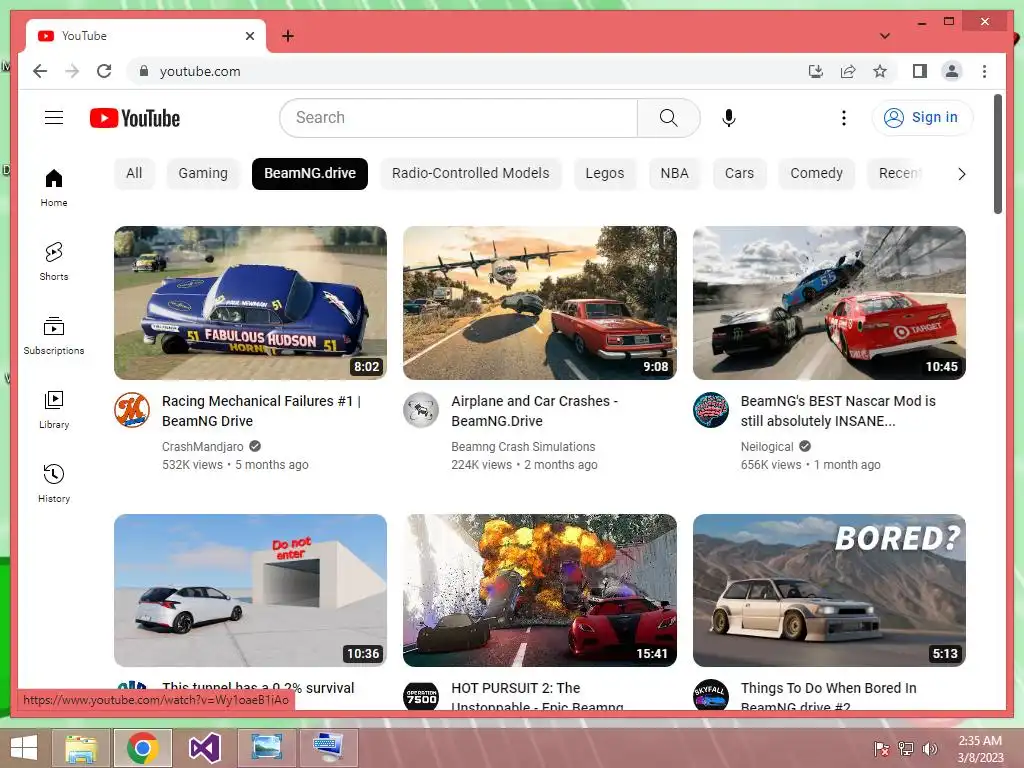
Task: Click the page vertical scrollbar
Action: pyautogui.click(x=998, y=154)
